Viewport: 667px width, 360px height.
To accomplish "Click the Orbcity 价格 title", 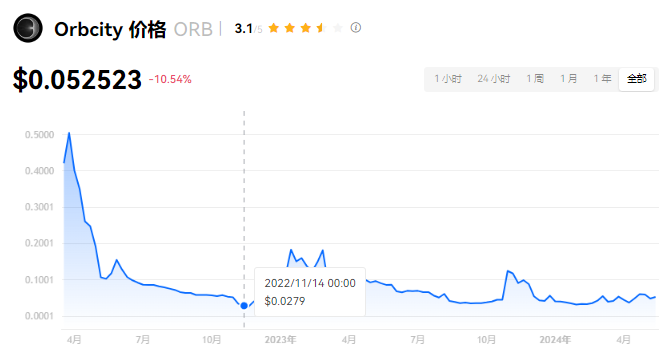I will tap(110, 29).
